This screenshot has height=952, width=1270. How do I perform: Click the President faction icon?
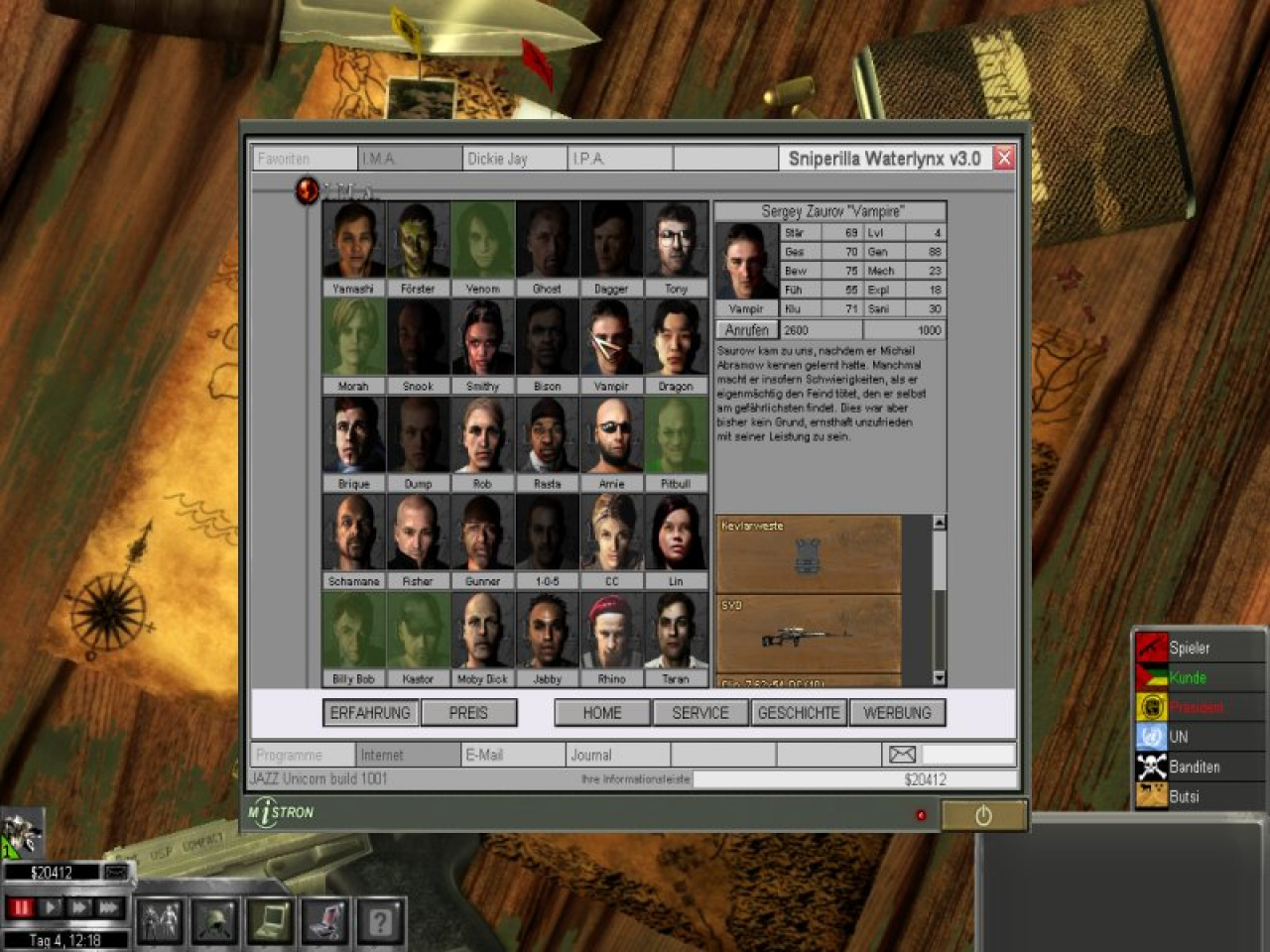[1152, 707]
